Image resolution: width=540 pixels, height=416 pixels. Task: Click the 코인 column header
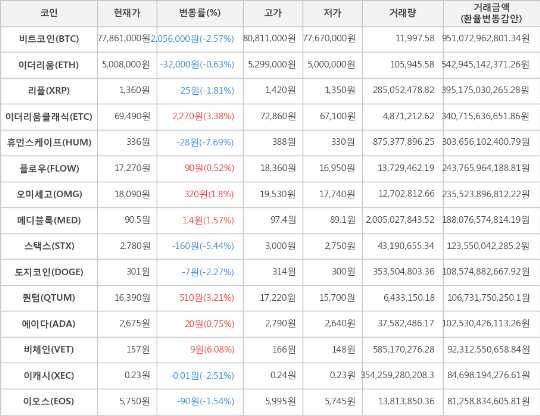(x=49, y=13)
